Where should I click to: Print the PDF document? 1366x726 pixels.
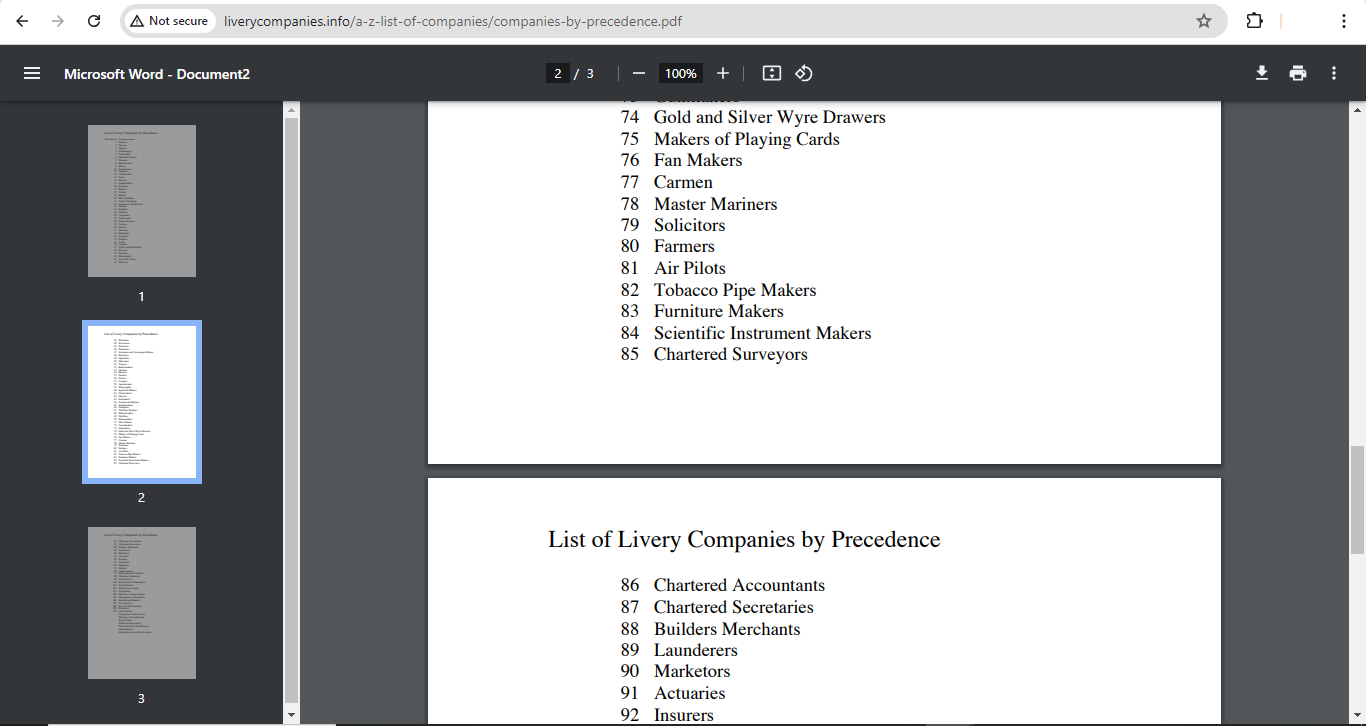tap(1298, 73)
